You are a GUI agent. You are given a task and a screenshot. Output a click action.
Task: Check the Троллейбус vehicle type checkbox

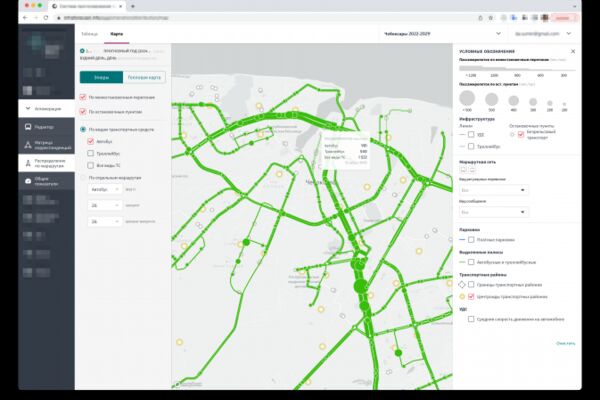tap(90, 153)
